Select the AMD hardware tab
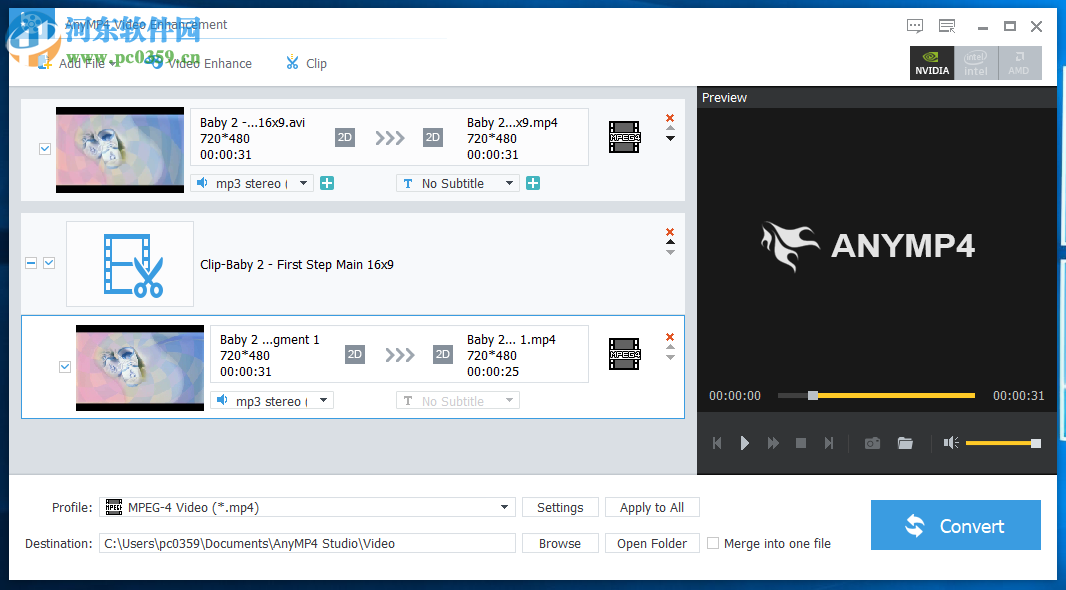Viewport: 1066px width, 590px height. pos(1019,62)
